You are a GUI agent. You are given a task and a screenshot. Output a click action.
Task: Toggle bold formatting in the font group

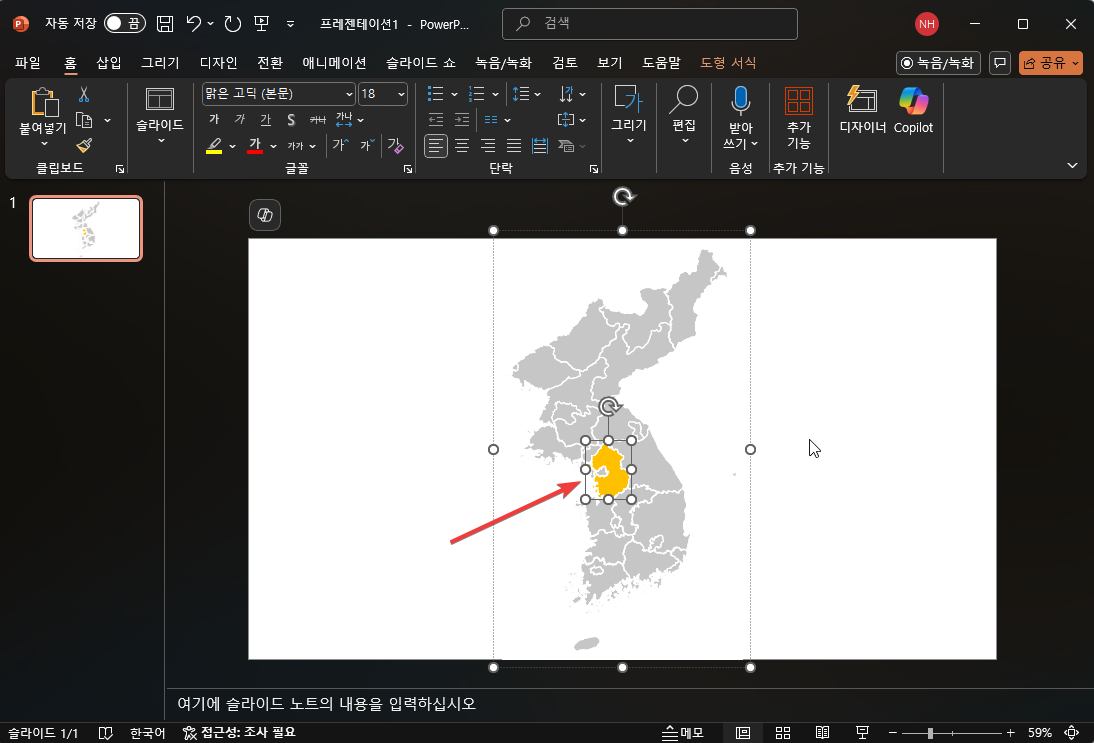click(214, 119)
